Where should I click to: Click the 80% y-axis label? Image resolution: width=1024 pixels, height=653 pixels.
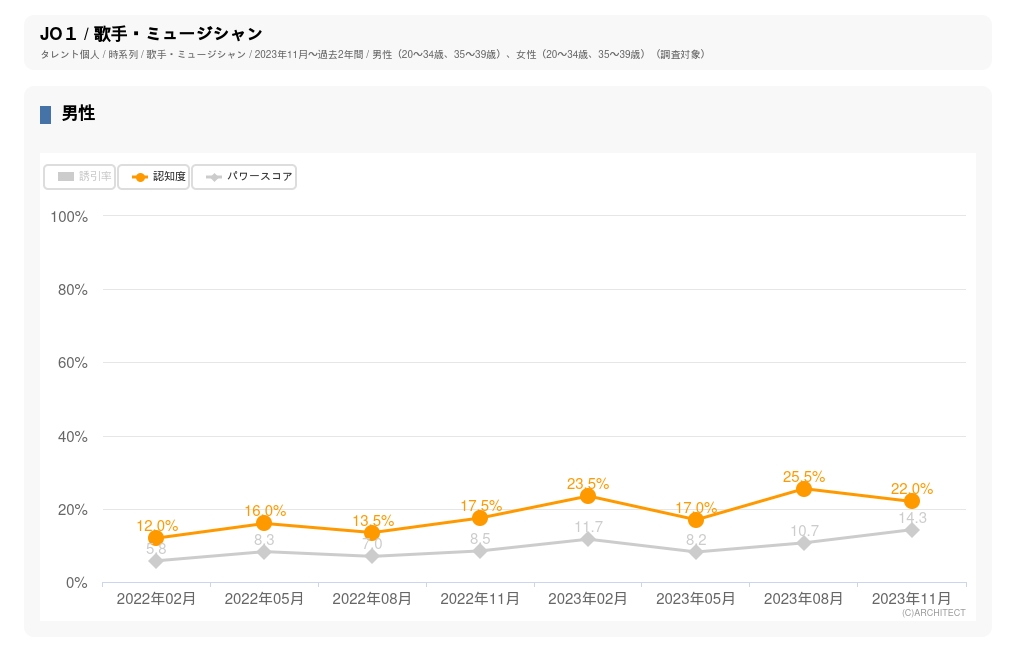pyautogui.click(x=72, y=290)
